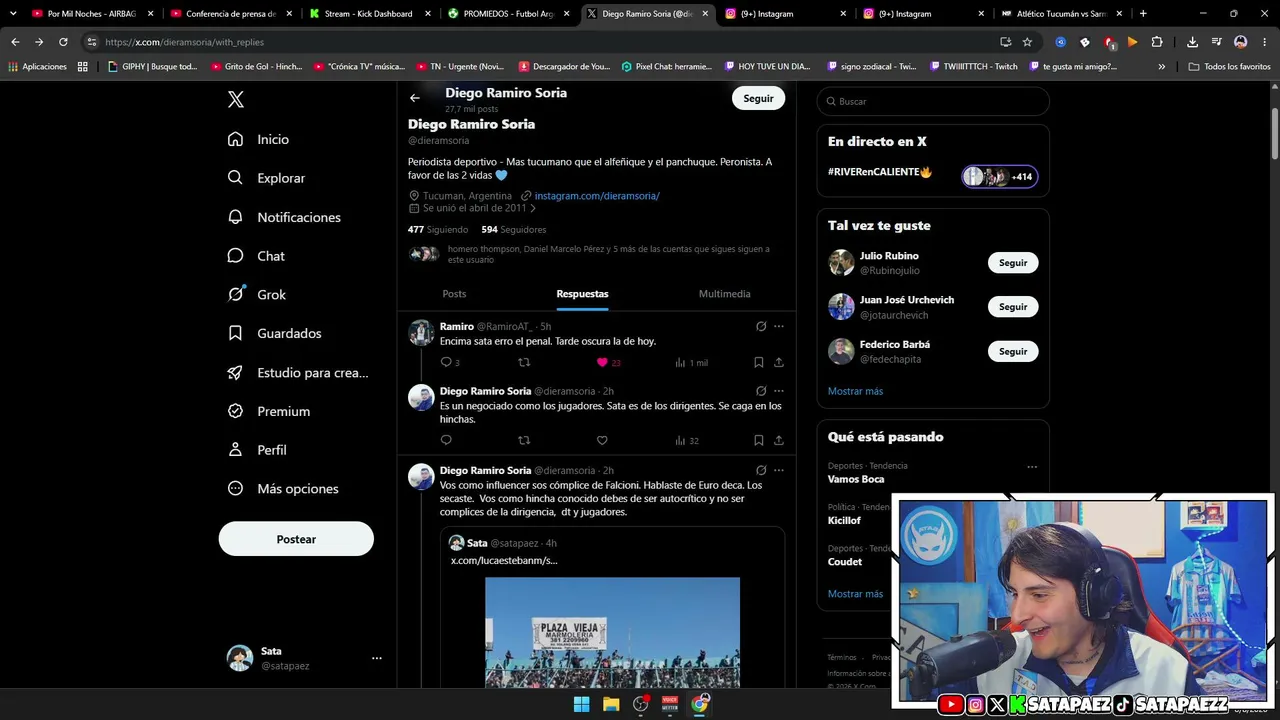Reply to the 'Es un negociado' tweet
Screen dimensions: 1280x720
(446, 440)
